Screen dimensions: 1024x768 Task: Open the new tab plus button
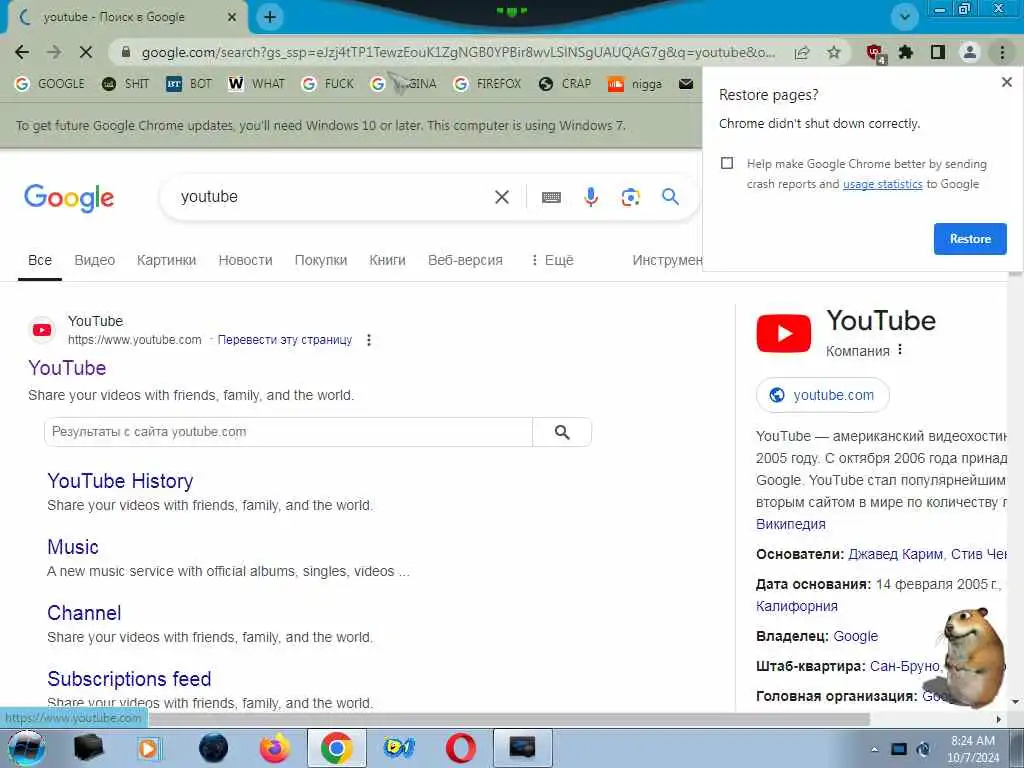270,17
